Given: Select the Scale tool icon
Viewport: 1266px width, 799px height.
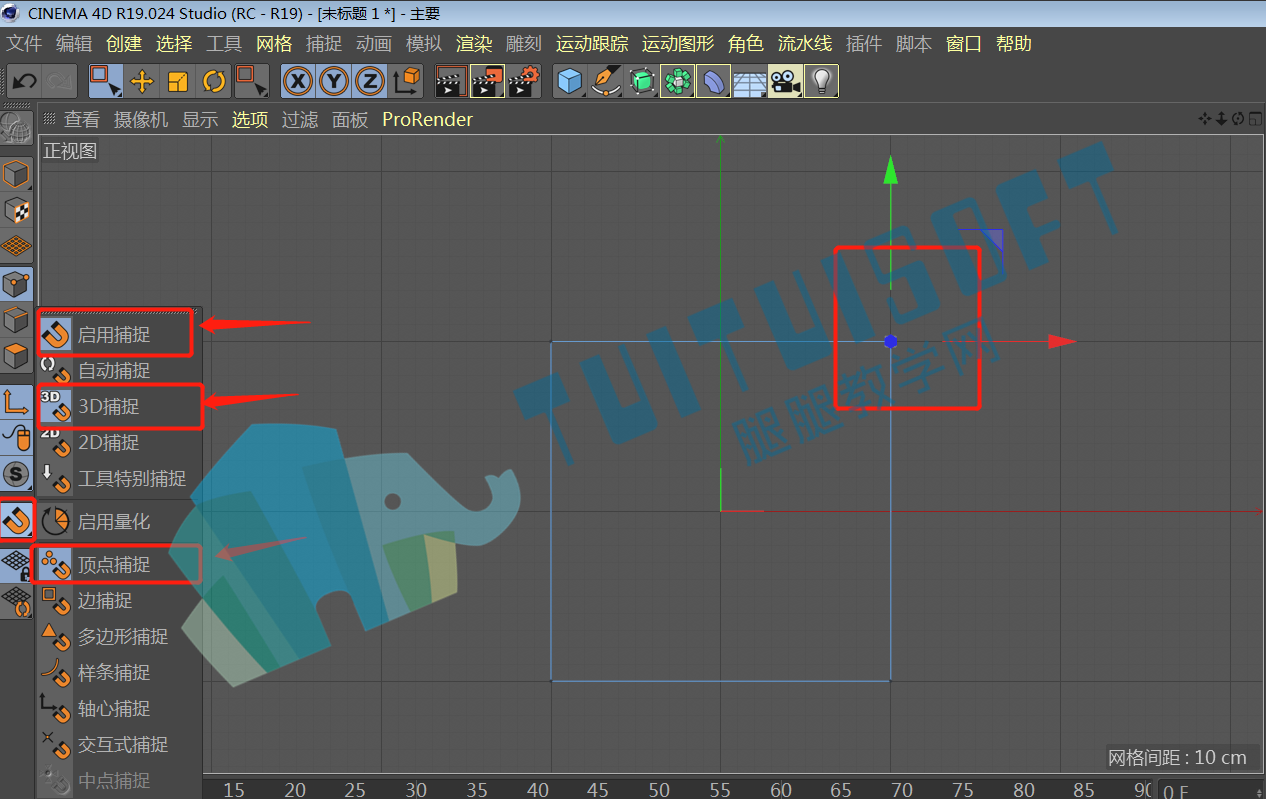Looking at the screenshot, I should coord(178,81).
